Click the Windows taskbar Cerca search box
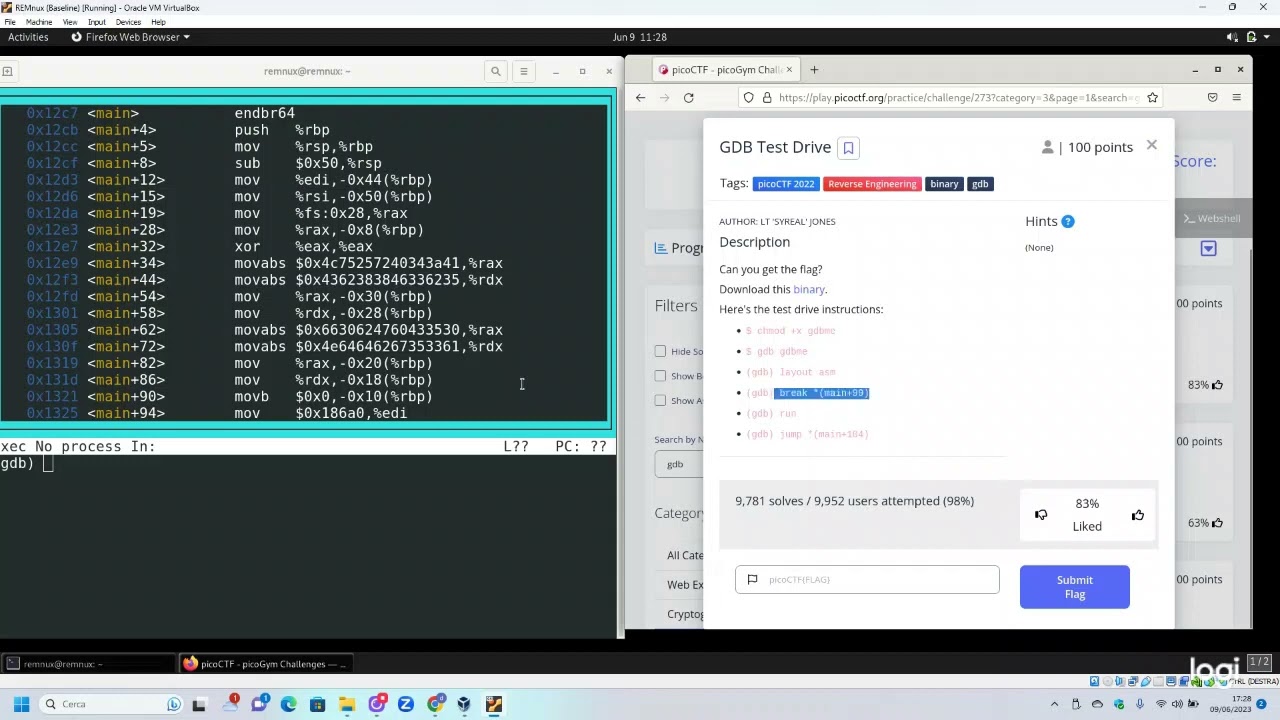Screen dimensions: 1280x720 click(110, 704)
